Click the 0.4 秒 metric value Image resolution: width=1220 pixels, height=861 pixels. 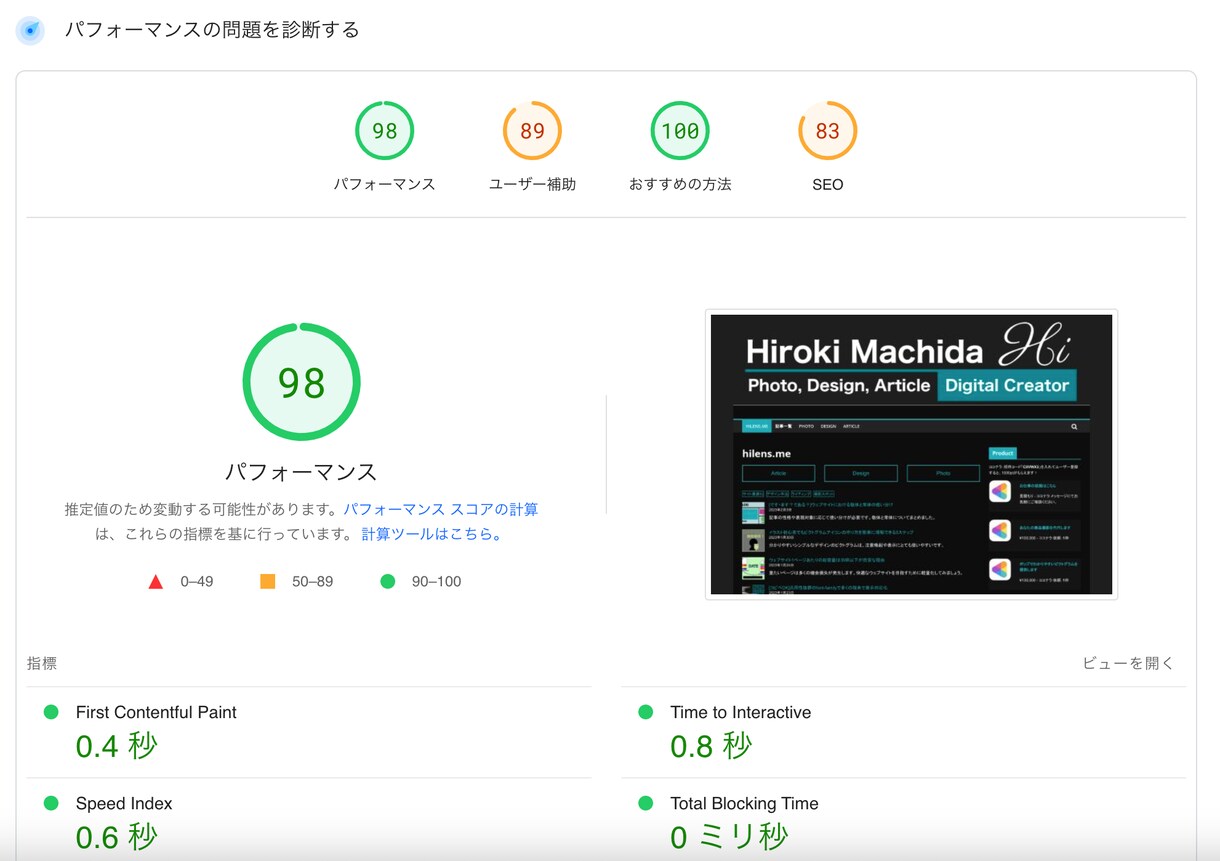pyautogui.click(x=117, y=746)
